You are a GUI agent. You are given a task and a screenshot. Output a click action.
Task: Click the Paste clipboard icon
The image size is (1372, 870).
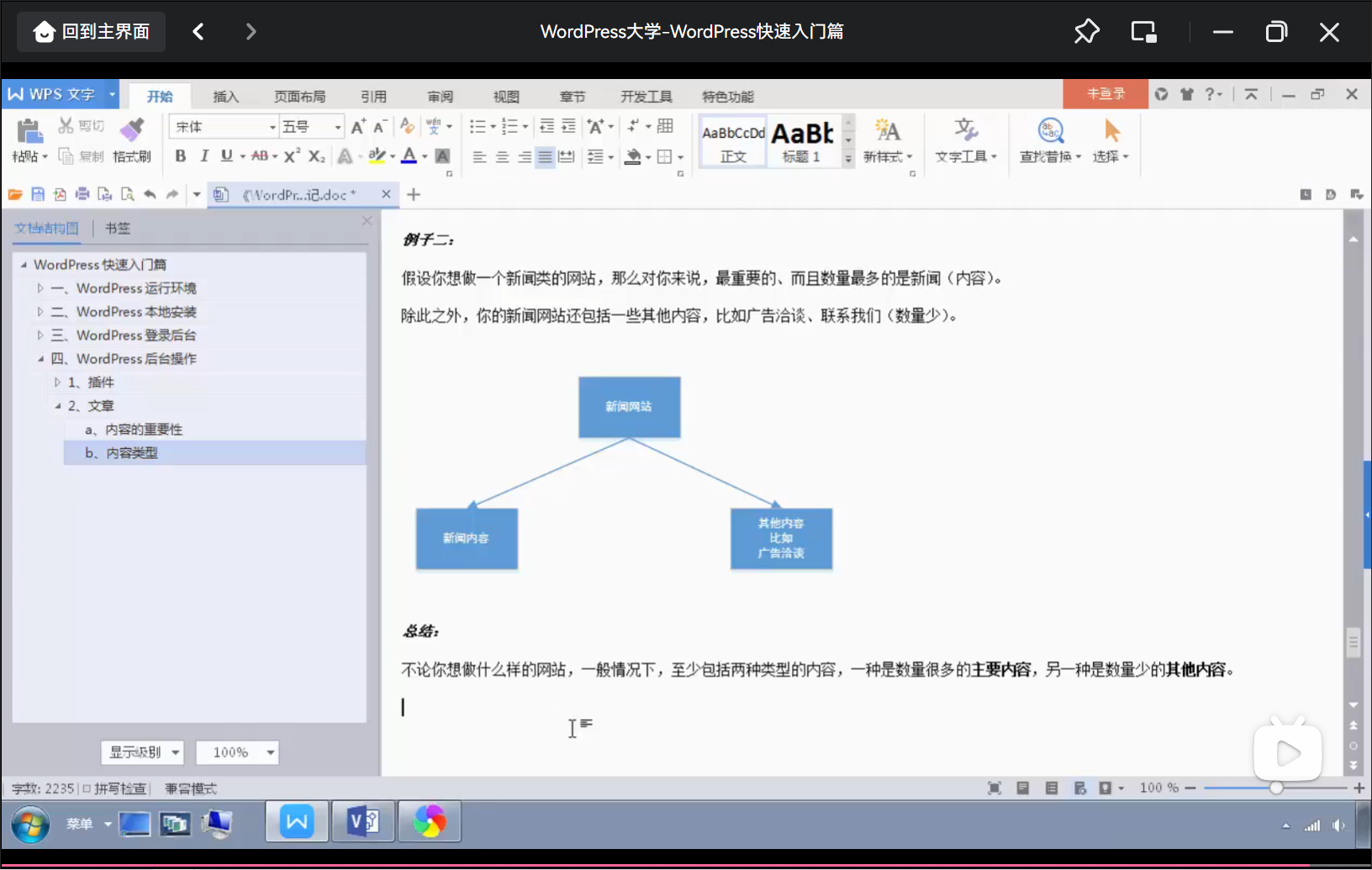(x=29, y=131)
